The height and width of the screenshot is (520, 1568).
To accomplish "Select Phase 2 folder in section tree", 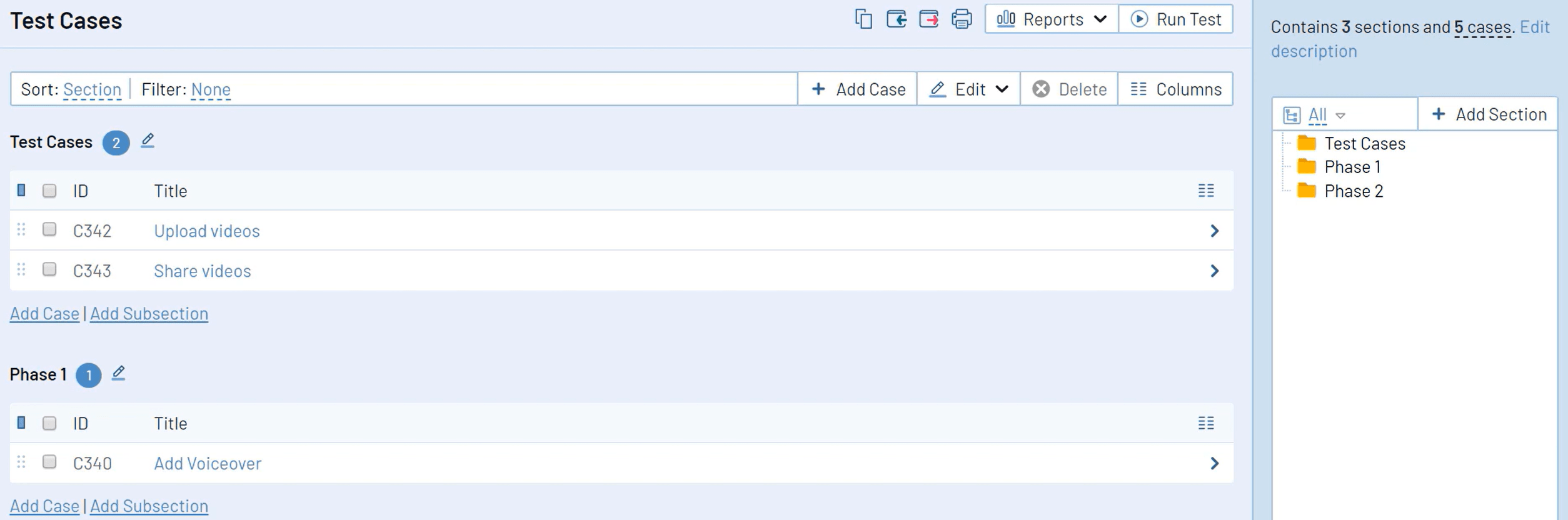I will tap(1353, 191).
